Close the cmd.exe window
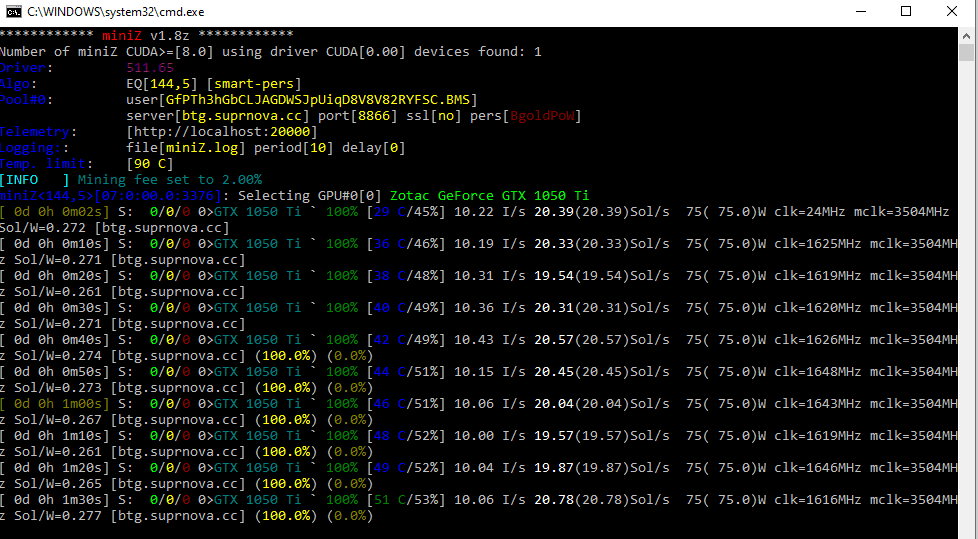The width and height of the screenshot is (978, 539). click(951, 12)
